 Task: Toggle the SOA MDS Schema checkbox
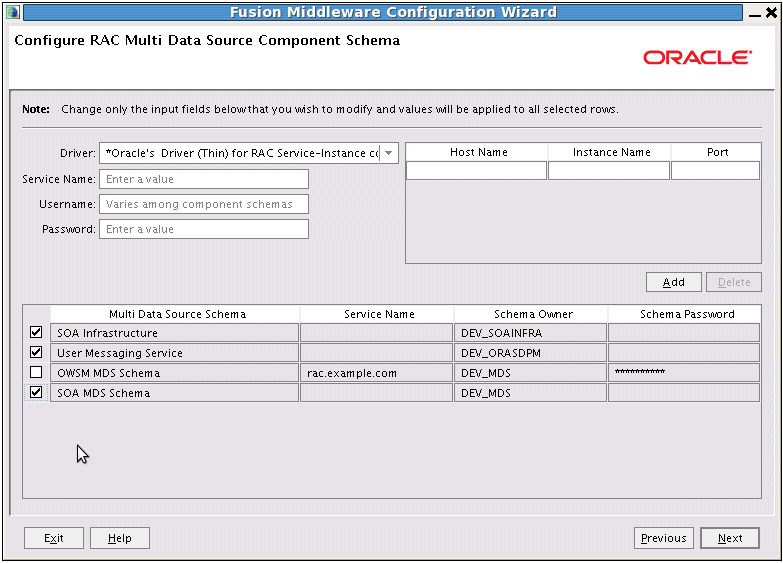click(x=36, y=392)
